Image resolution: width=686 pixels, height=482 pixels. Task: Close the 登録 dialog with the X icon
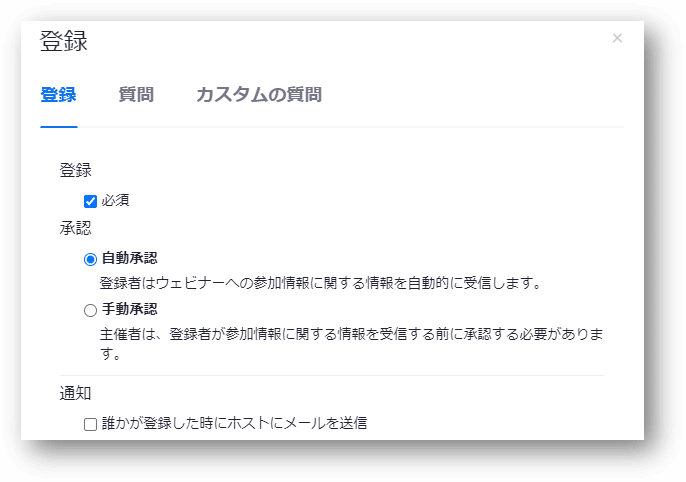617,38
